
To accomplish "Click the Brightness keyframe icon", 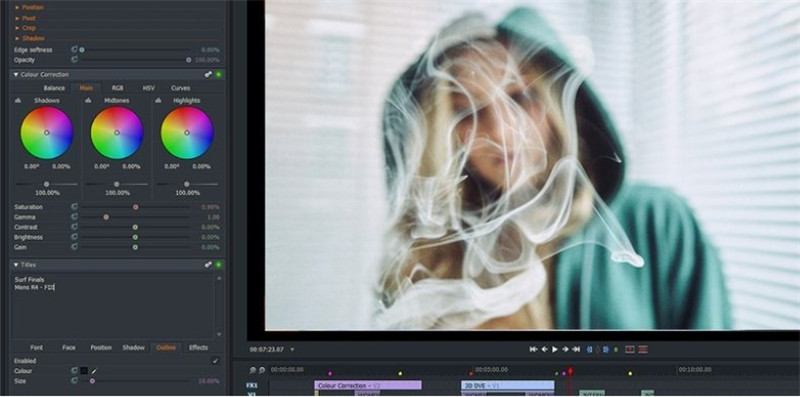I will [74, 237].
